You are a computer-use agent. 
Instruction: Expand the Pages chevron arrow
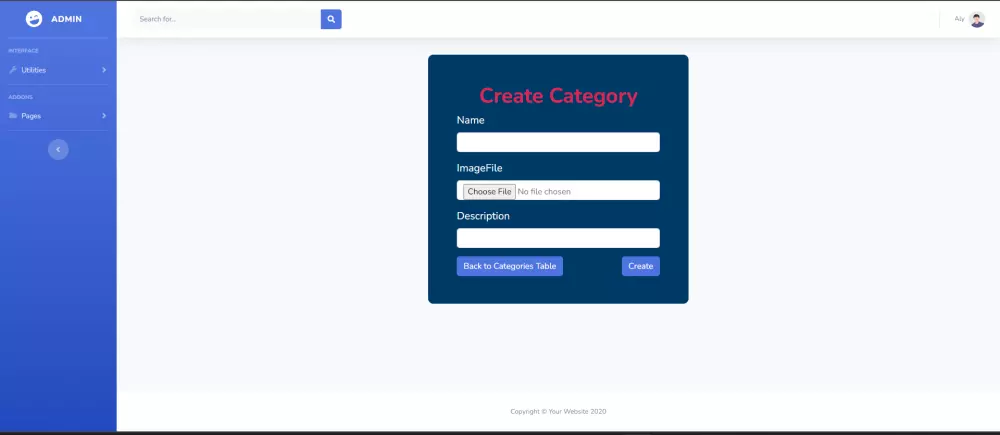point(104,116)
